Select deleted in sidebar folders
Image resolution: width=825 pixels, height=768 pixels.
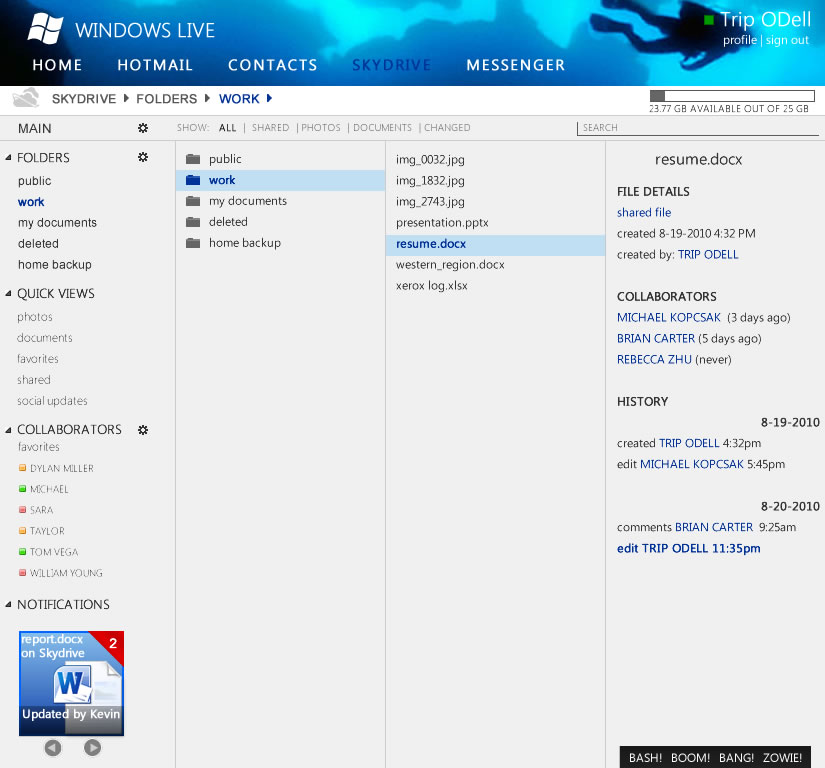click(x=38, y=244)
